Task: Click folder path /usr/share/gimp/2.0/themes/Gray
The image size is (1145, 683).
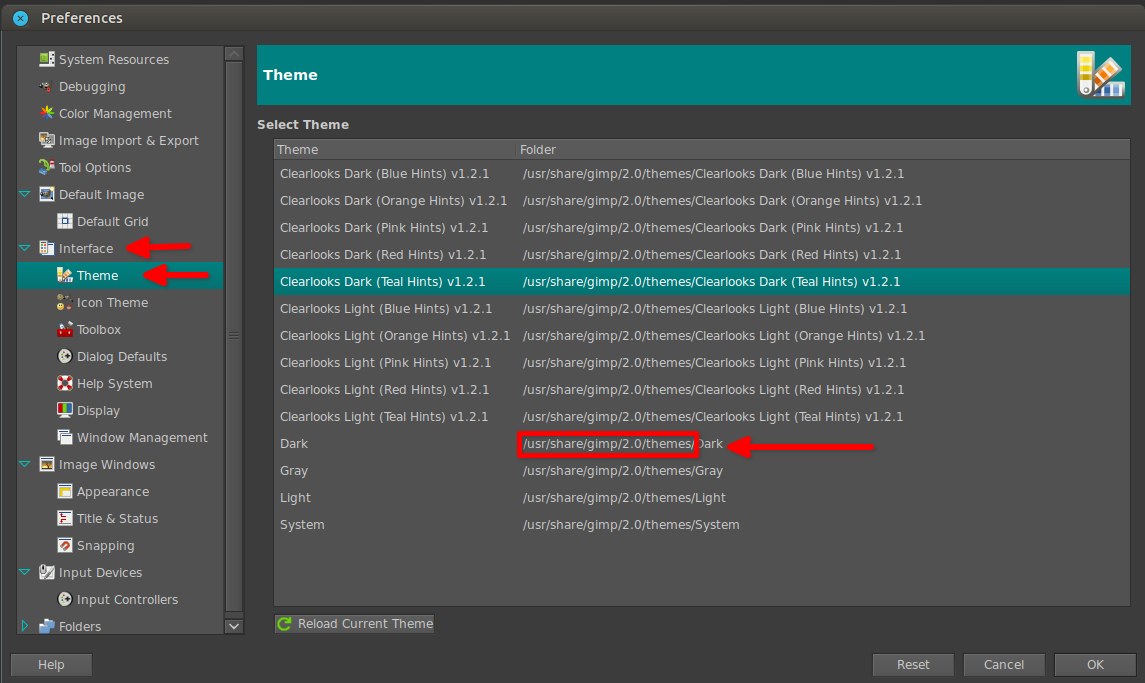Action: [622, 471]
